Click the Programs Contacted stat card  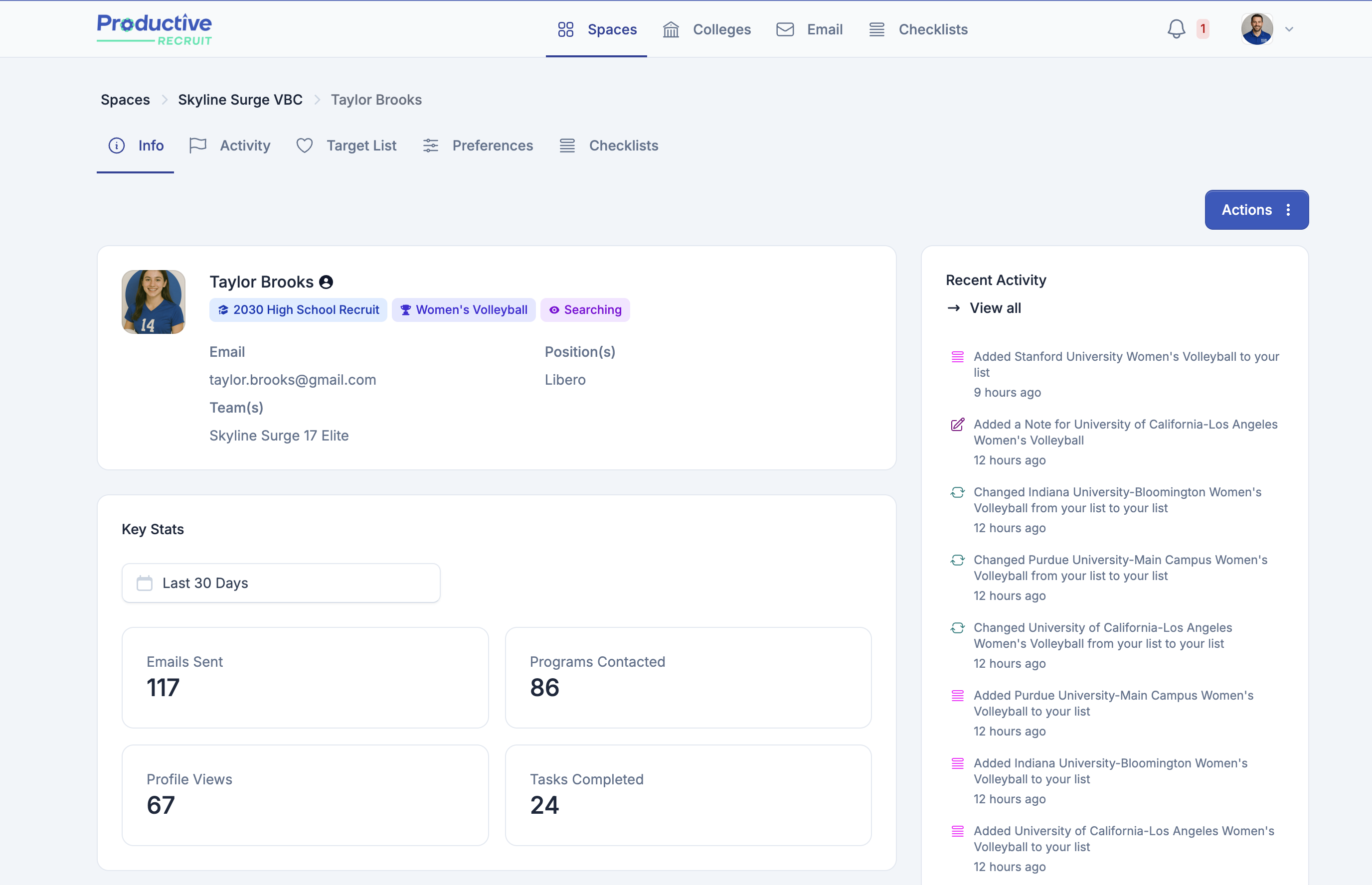(688, 678)
